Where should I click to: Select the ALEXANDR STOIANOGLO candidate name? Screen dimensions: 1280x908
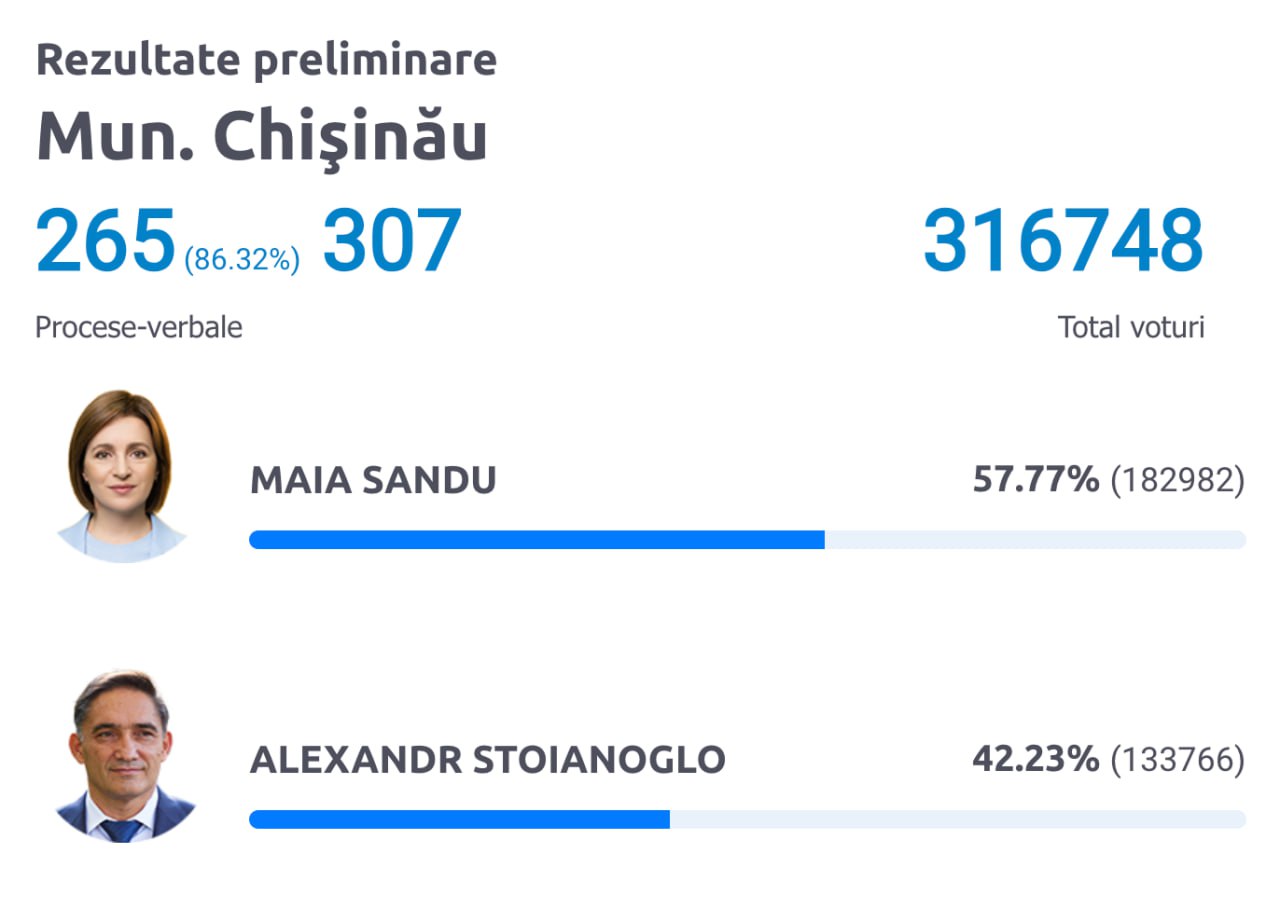tap(488, 760)
